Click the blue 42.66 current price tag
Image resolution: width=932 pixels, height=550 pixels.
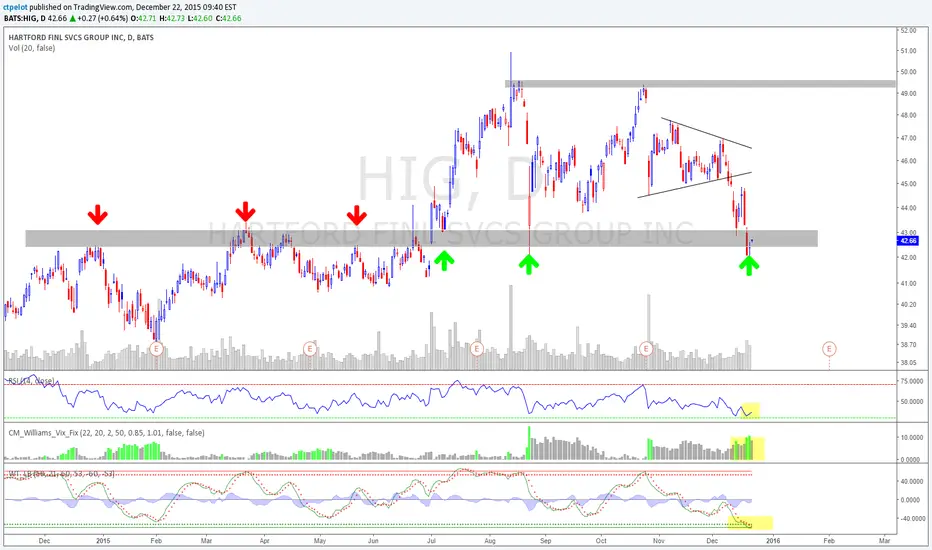point(908,241)
